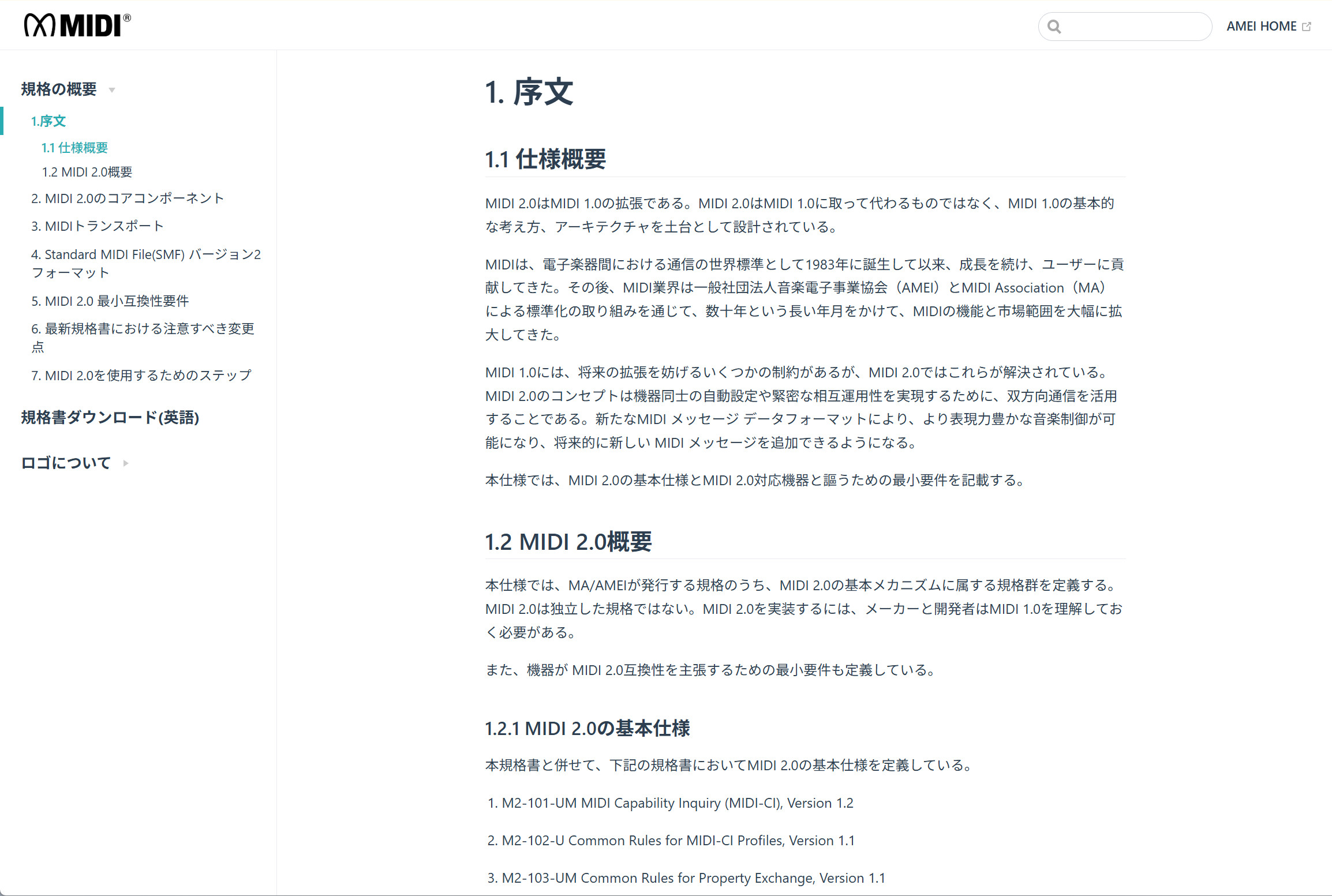Expand the ロゴについて section arrow
This screenshot has height=896, width=1332.
click(x=126, y=463)
